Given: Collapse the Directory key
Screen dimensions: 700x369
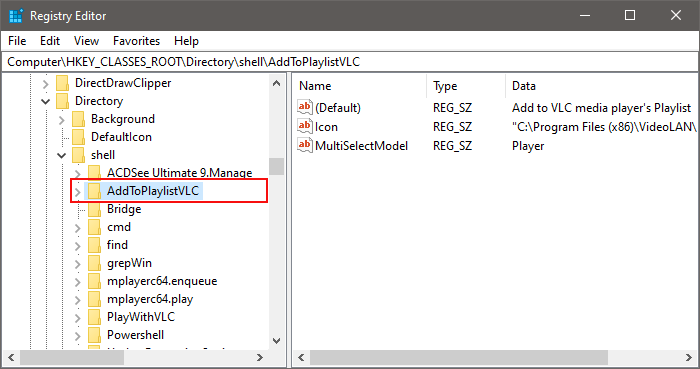Looking at the screenshot, I should (45, 101).
